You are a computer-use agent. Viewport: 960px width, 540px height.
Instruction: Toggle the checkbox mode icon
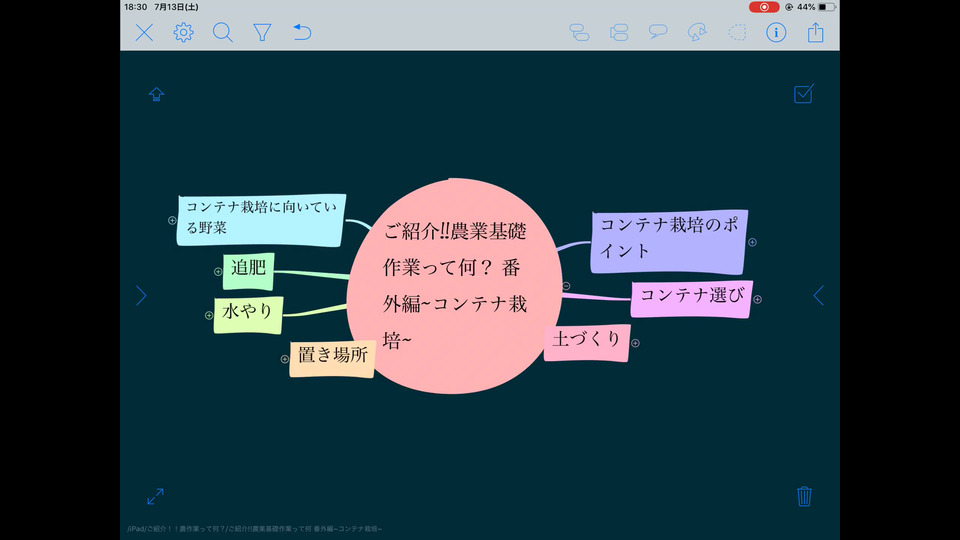803,94
